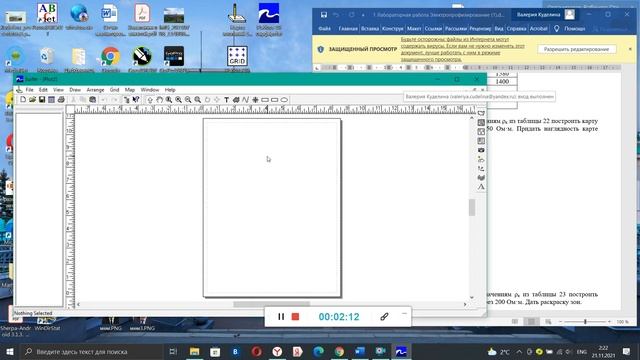This screenshot has height=360, width=640.
Task: Open the Windows Start menu
Action: (10, 351)
